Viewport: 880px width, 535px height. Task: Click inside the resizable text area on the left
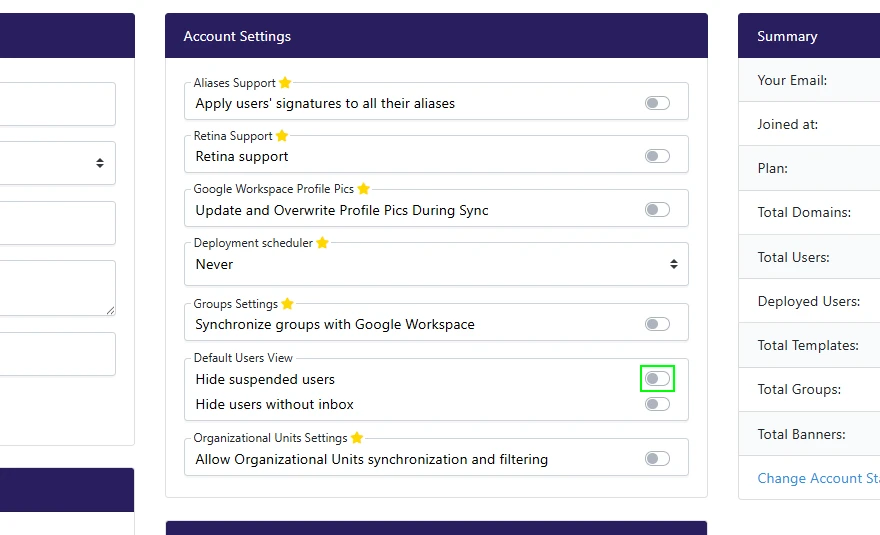coord(55,288)
